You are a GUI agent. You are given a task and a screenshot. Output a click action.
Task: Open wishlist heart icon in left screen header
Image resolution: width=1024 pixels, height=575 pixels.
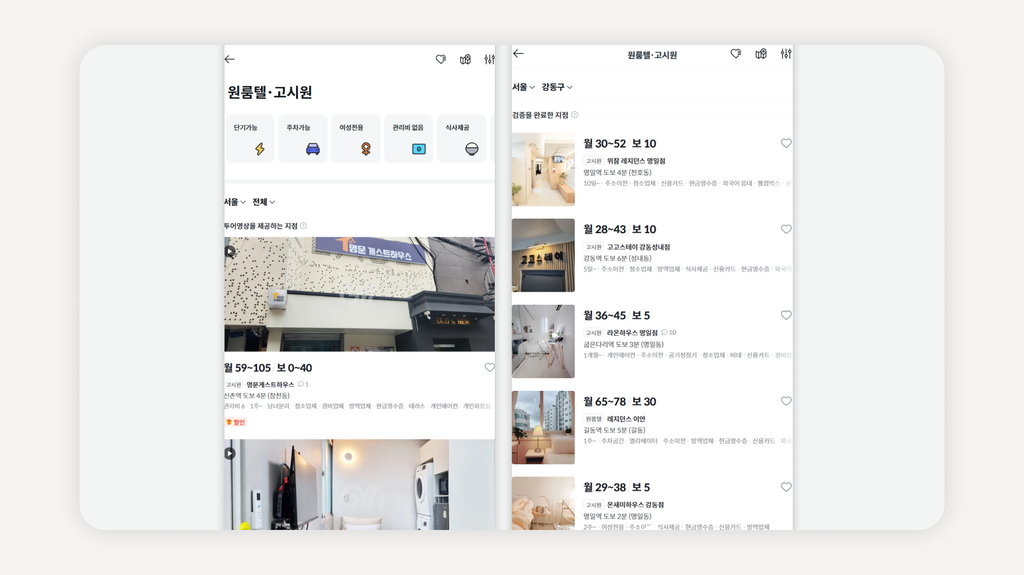[x=441, y=59]
